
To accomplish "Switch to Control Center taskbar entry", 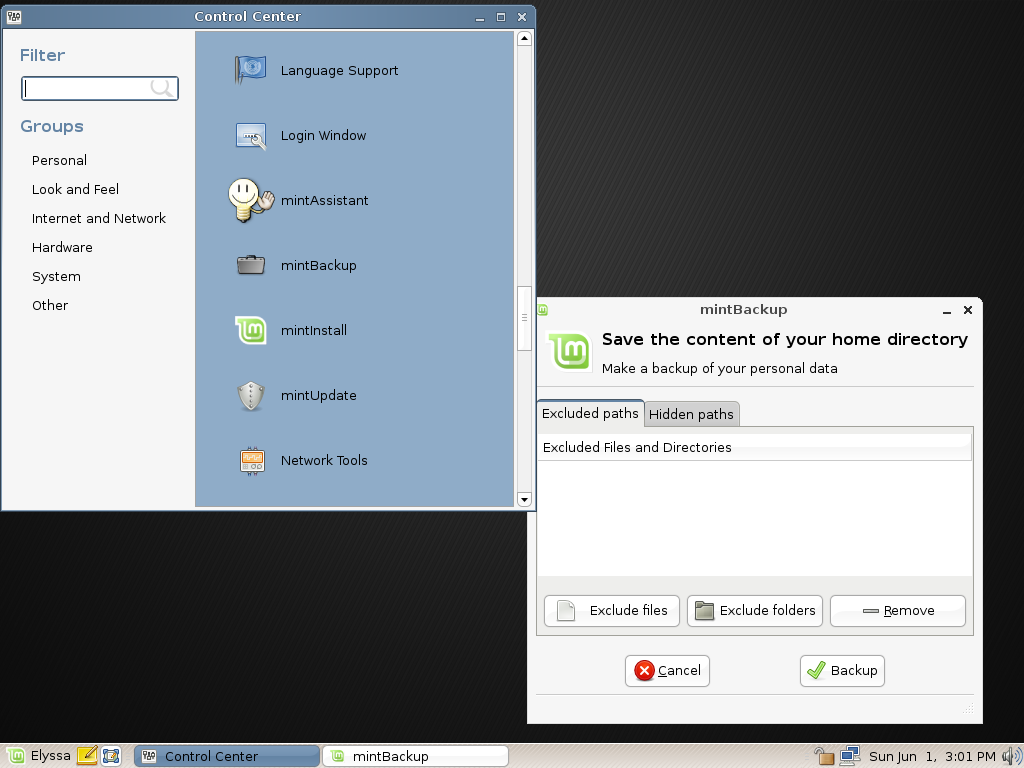I will point(227,756).
